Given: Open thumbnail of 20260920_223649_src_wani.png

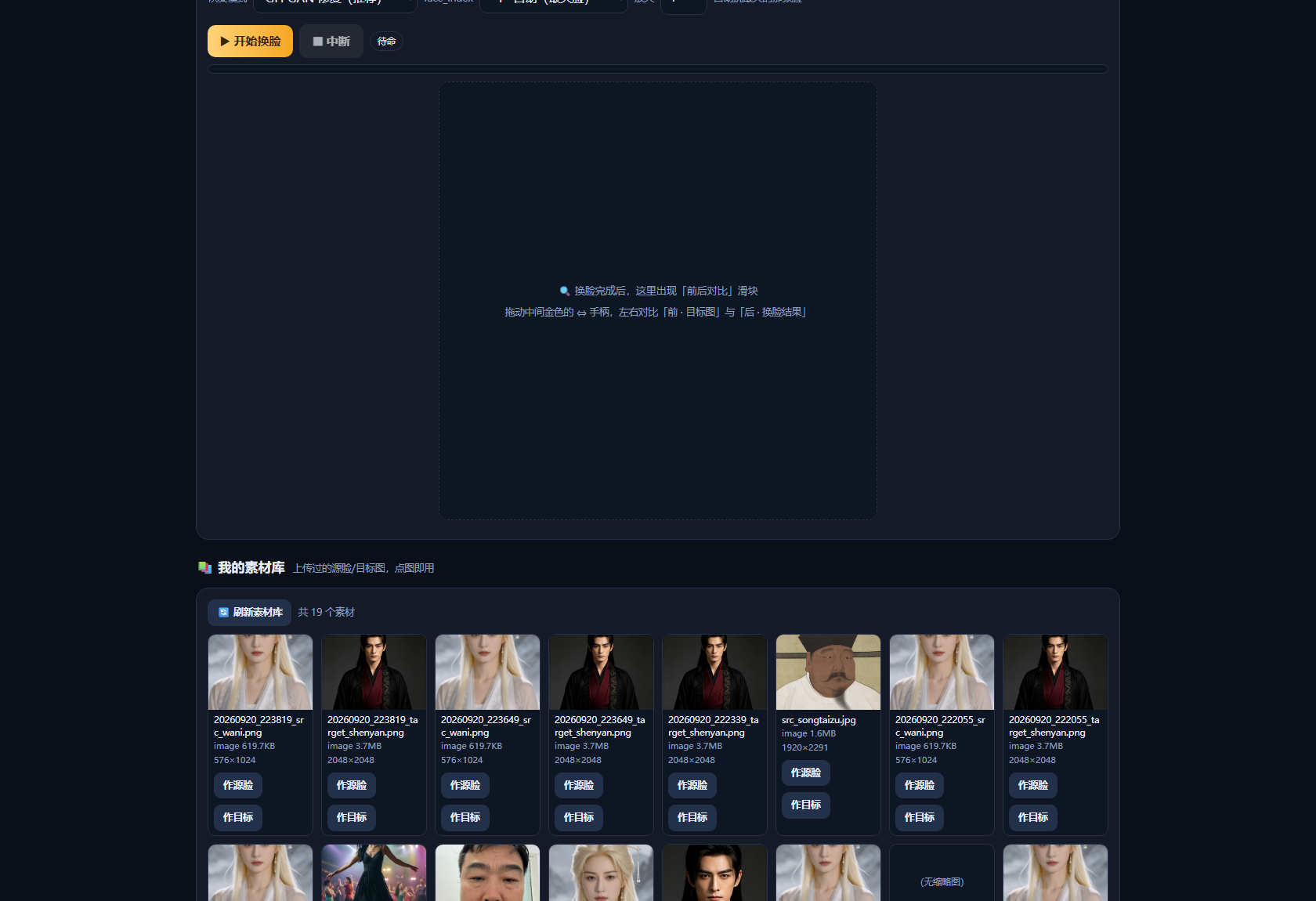Looking at the screenshot, I should click(487, 672).
